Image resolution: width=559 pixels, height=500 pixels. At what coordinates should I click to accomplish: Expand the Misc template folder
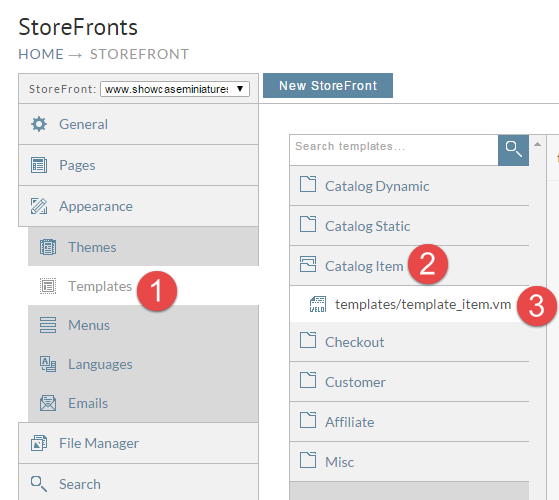[x=409, y=462]
